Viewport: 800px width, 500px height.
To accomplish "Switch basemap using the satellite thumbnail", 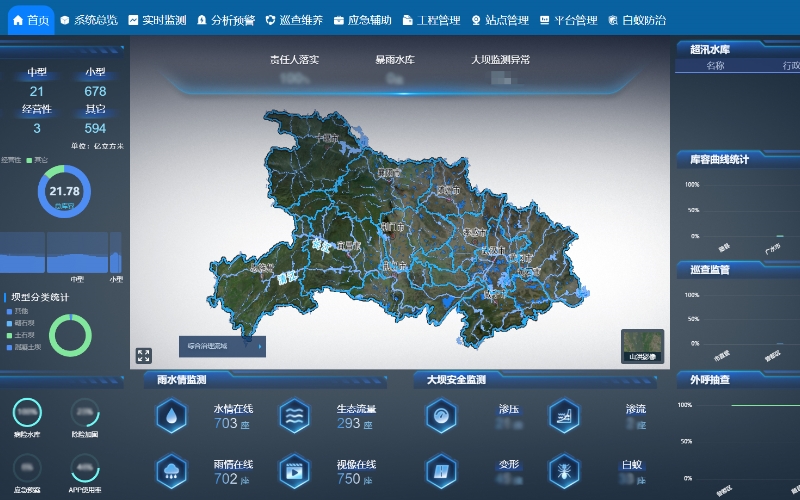I will click(642, 345).
